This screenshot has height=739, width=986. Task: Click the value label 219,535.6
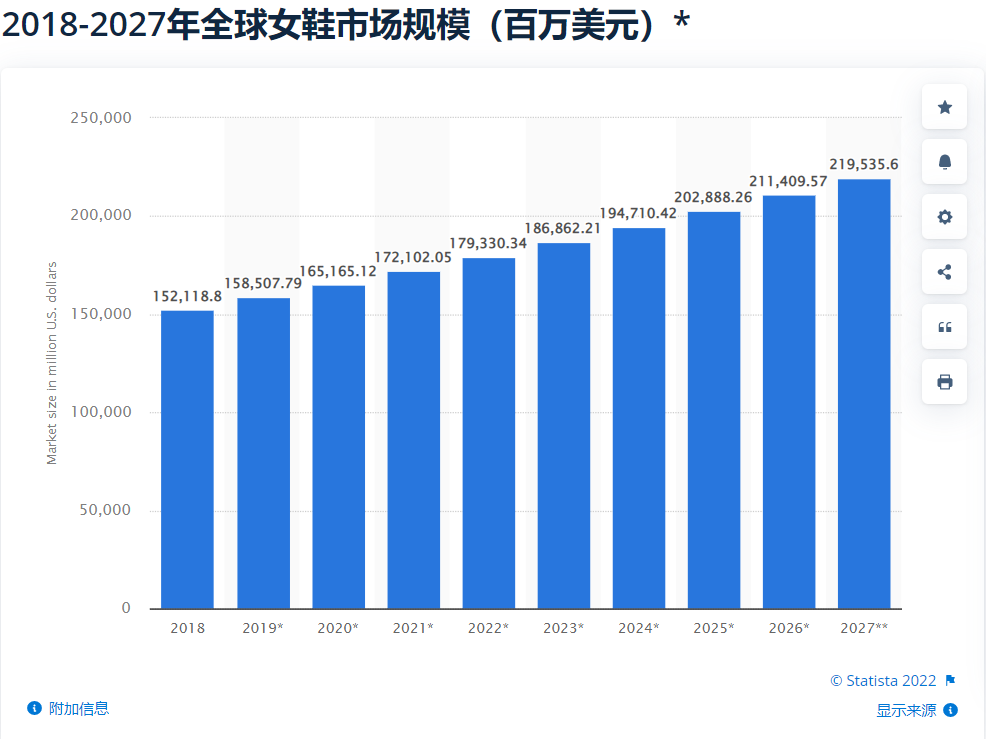point(864,164)
